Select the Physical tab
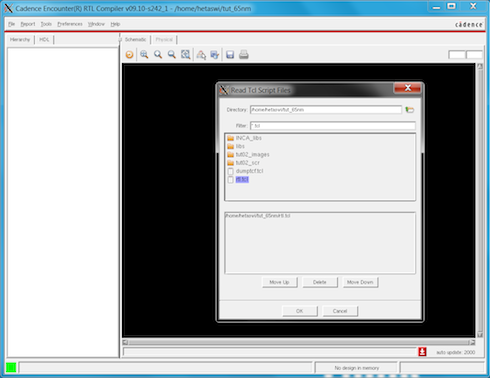490x378 pixels. coord(164,39)
